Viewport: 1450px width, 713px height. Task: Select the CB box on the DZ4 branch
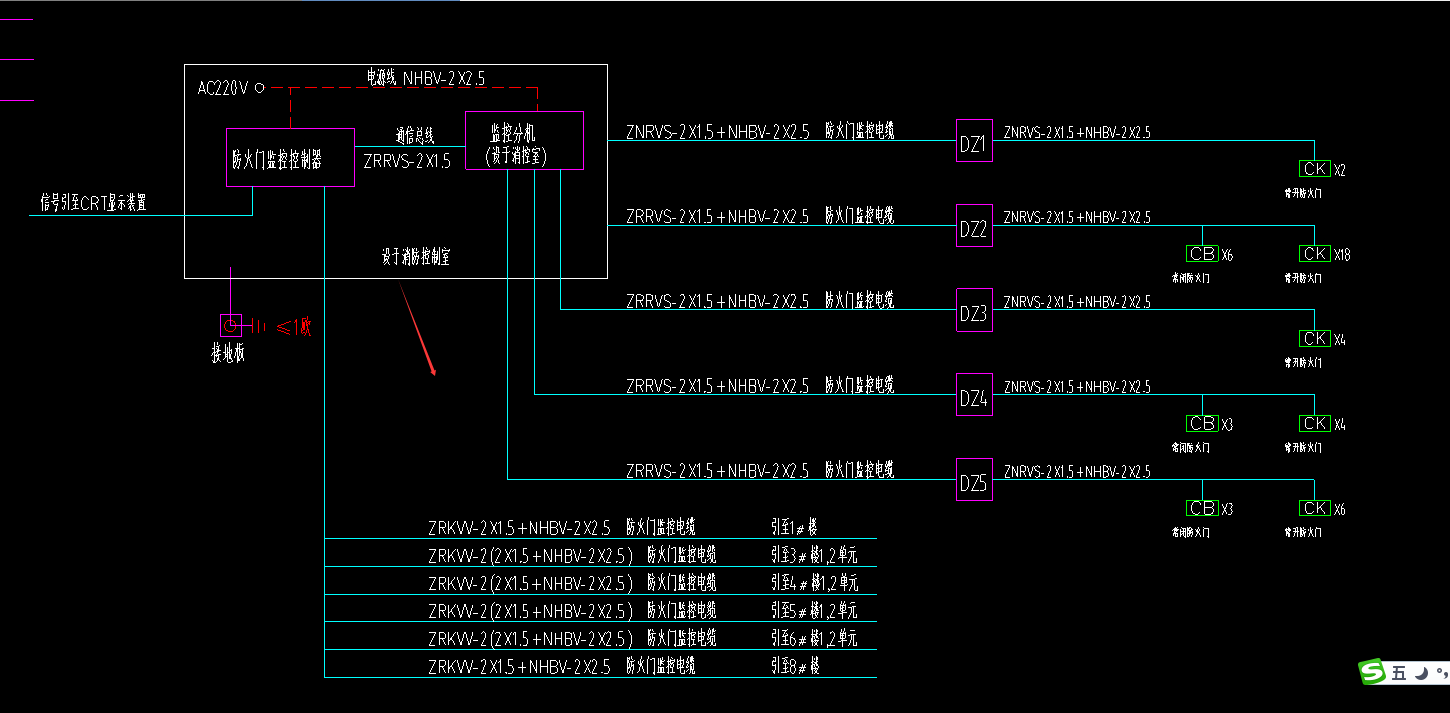click(x=1202, y=424)
